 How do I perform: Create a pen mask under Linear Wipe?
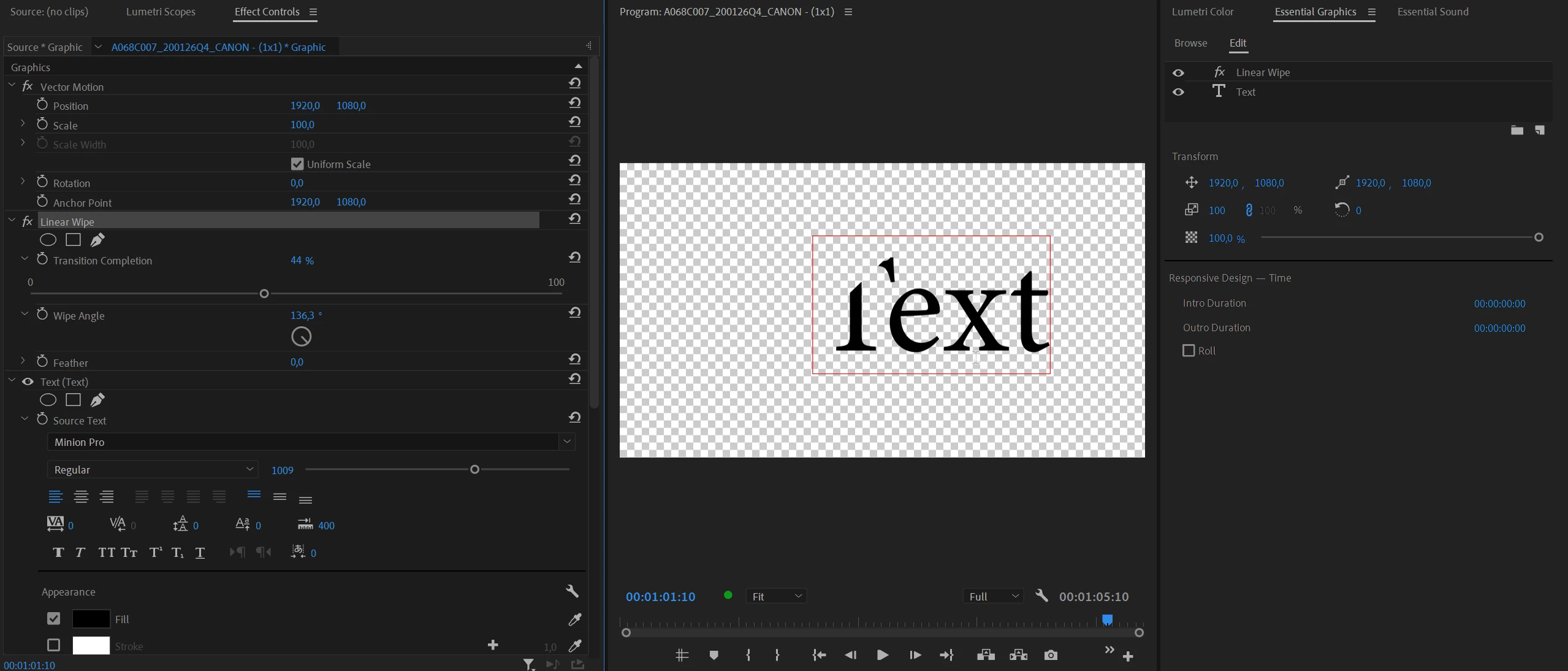tap(97, 240)
